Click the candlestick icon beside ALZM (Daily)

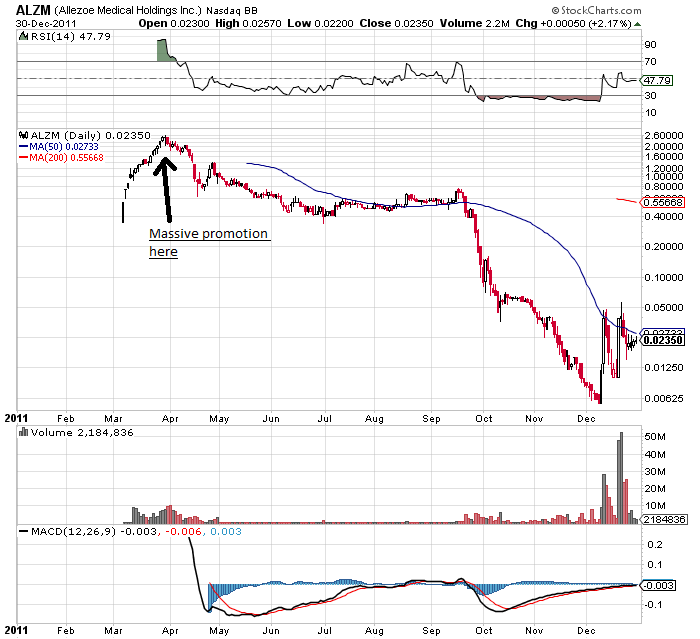[x=22, y=135]
